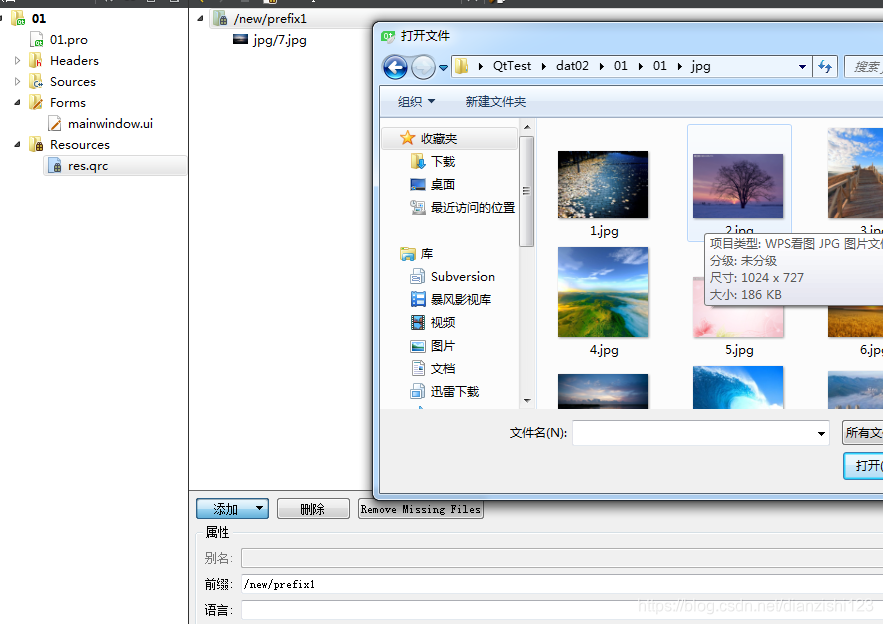The image size is (883, 624).
Task: Click the 图片 library icon
Action: pos(418,346)
